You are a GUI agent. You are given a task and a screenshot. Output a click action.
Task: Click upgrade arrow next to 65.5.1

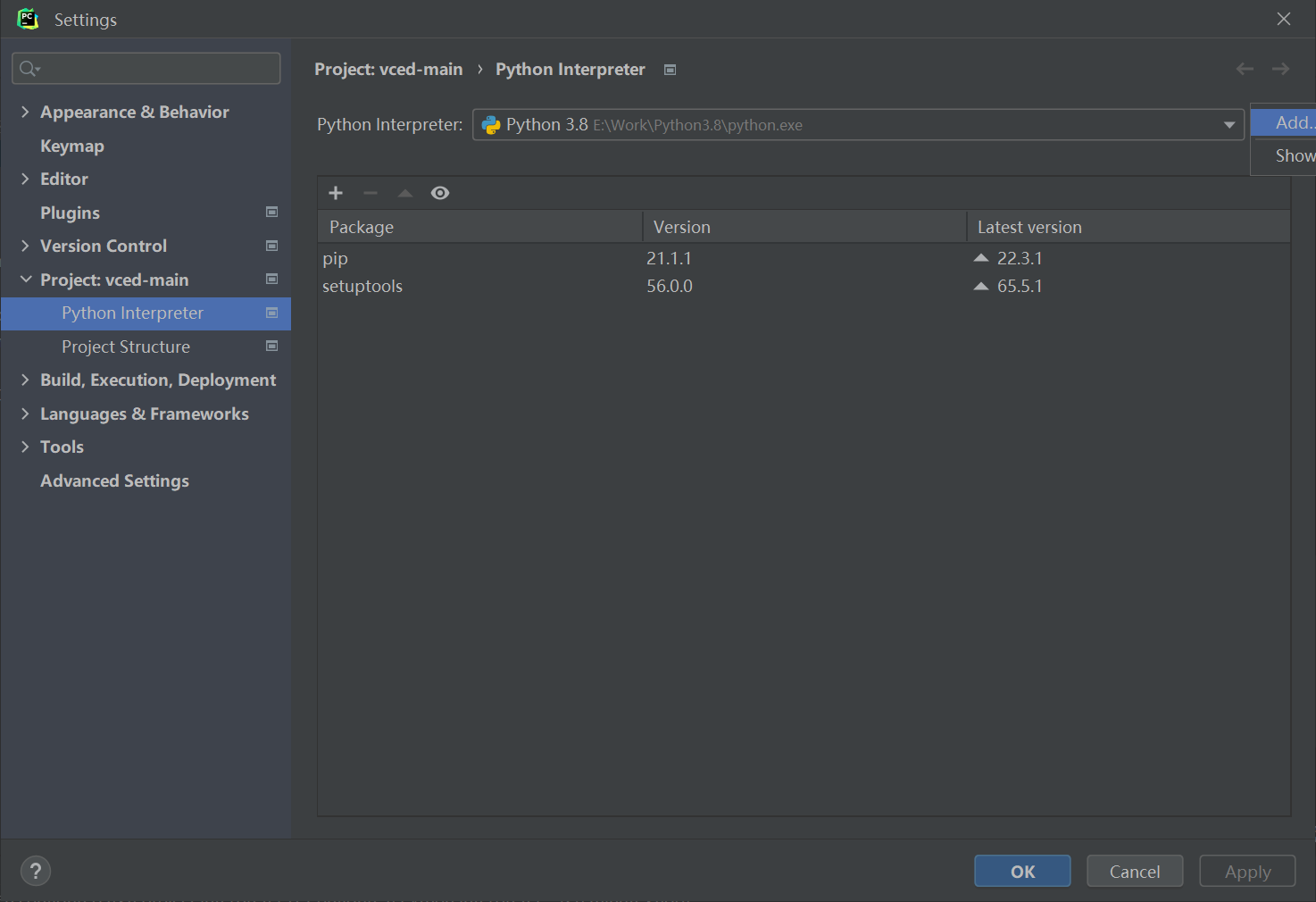[981, 287]
